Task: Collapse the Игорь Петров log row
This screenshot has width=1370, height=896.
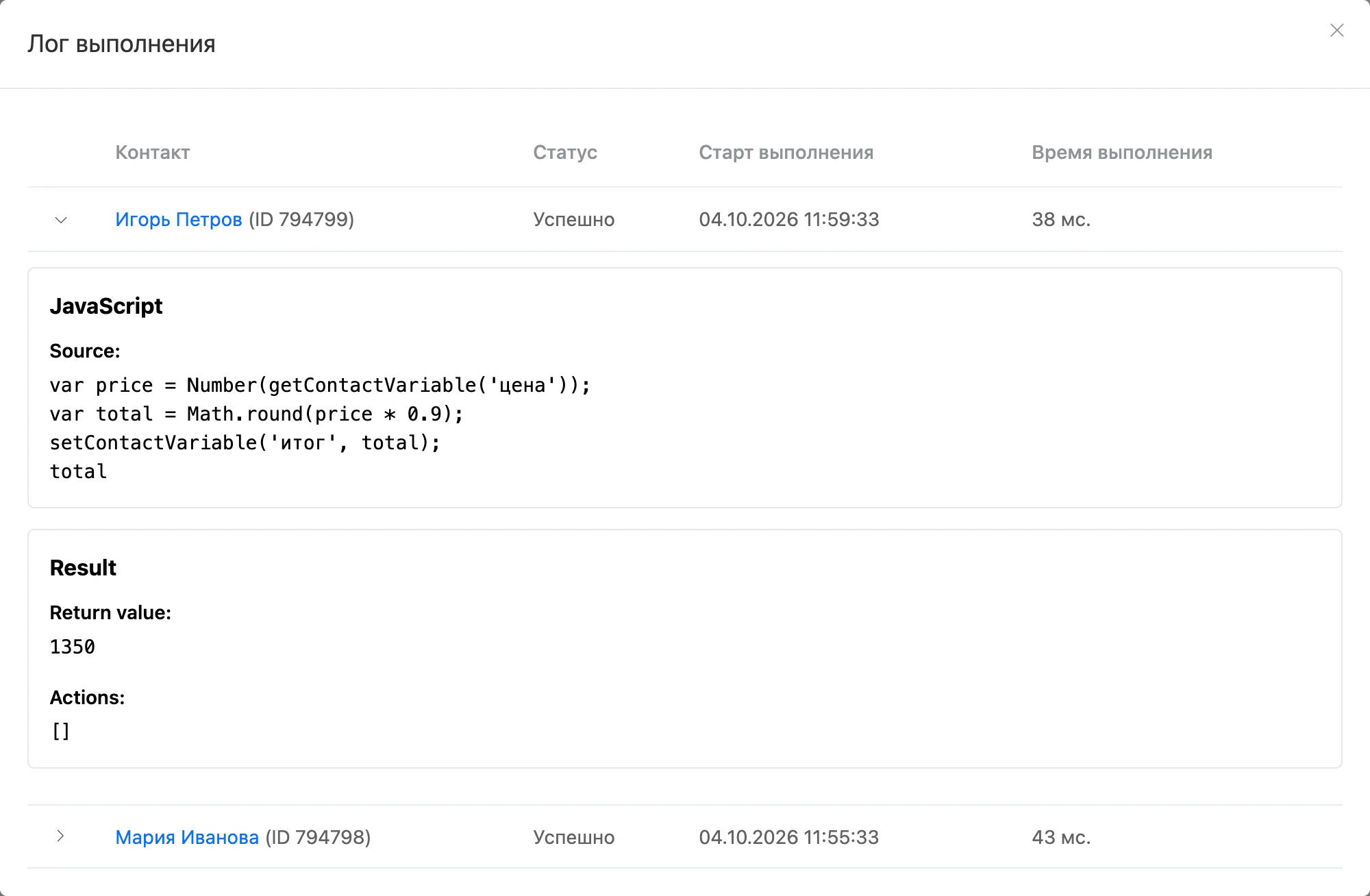Action: coord(61,220)
